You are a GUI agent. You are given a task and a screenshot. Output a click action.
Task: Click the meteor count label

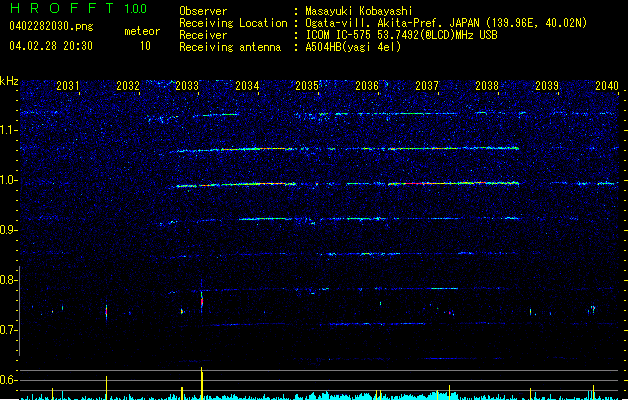tap(142, 31)
